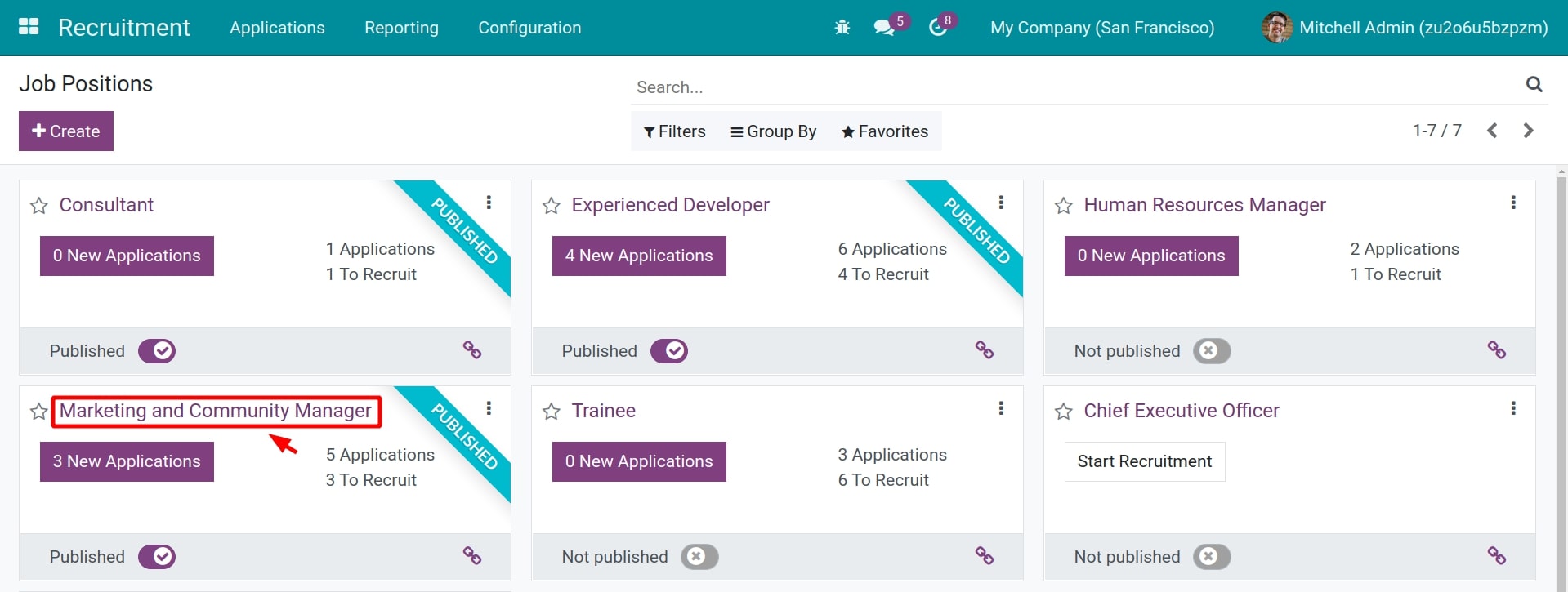This screenshot has width=1568, height=592.
Task: Open the Configuration menu
Action: [x=529, y=28]
